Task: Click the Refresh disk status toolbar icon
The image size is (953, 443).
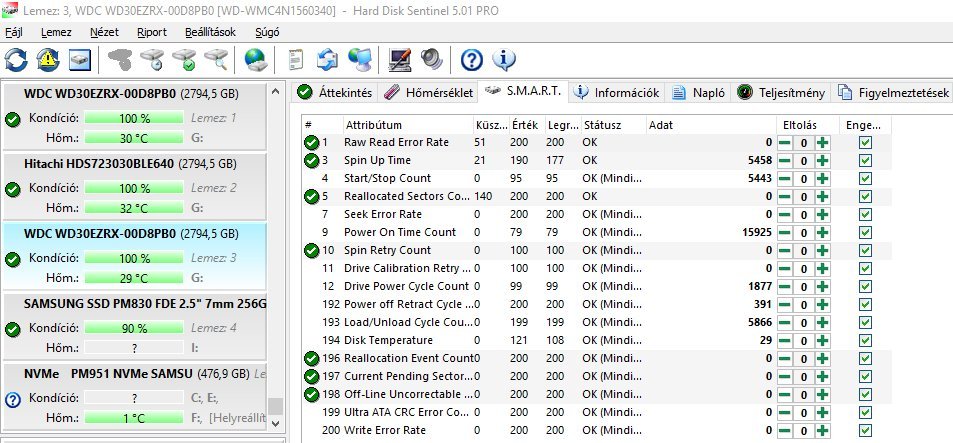Action: point(16,60)
